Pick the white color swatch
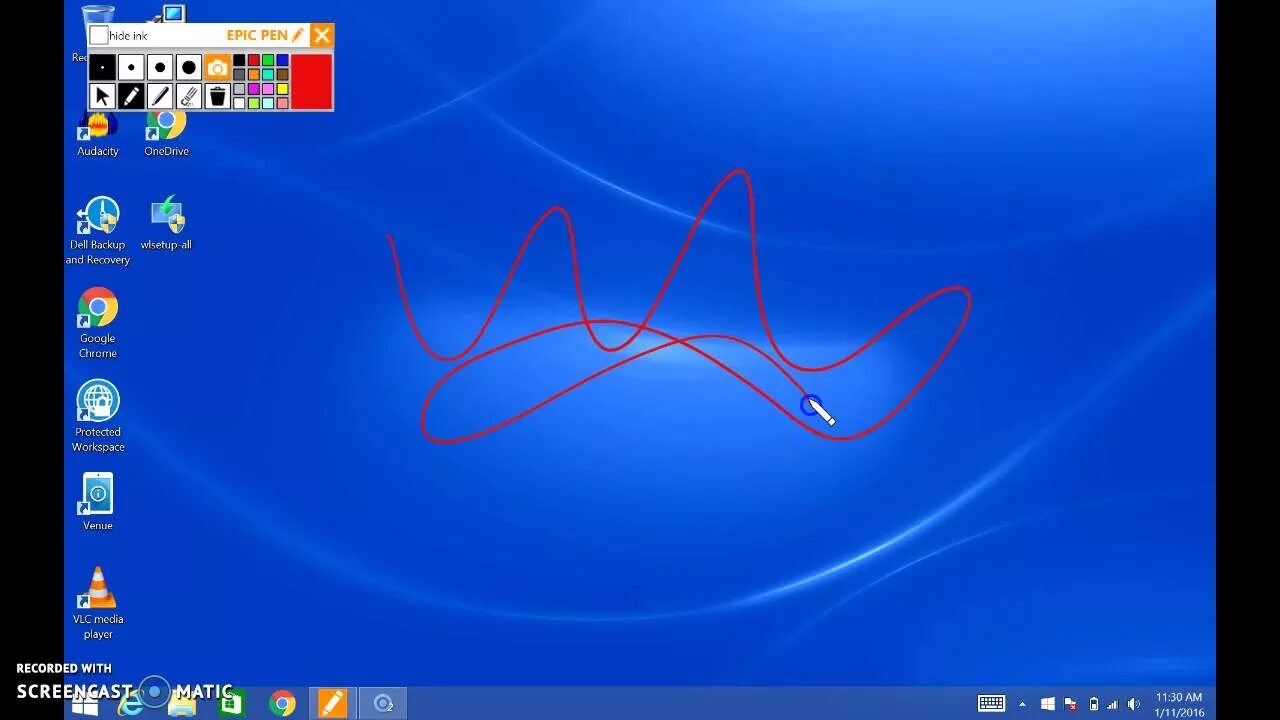Viewport: 1280px width, 720px height. 239,103
